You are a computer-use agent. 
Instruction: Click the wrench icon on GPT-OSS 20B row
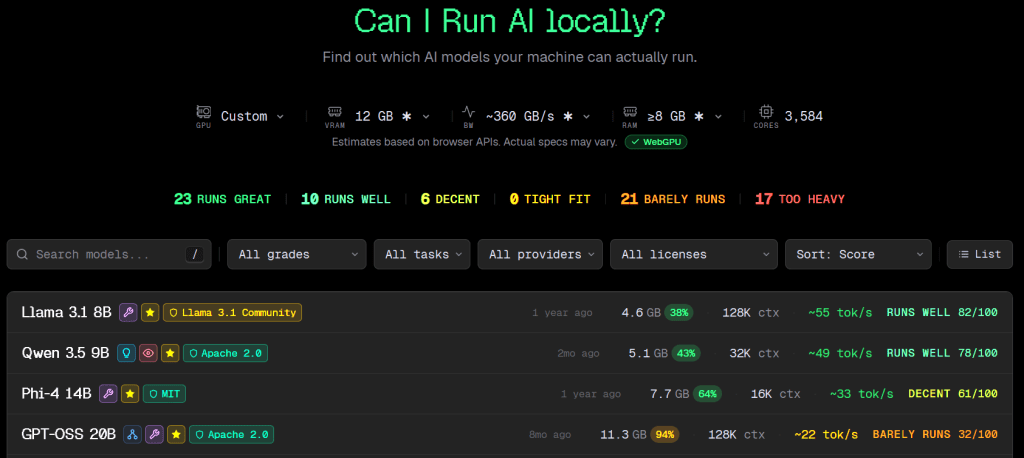click(x=154, y=434)
